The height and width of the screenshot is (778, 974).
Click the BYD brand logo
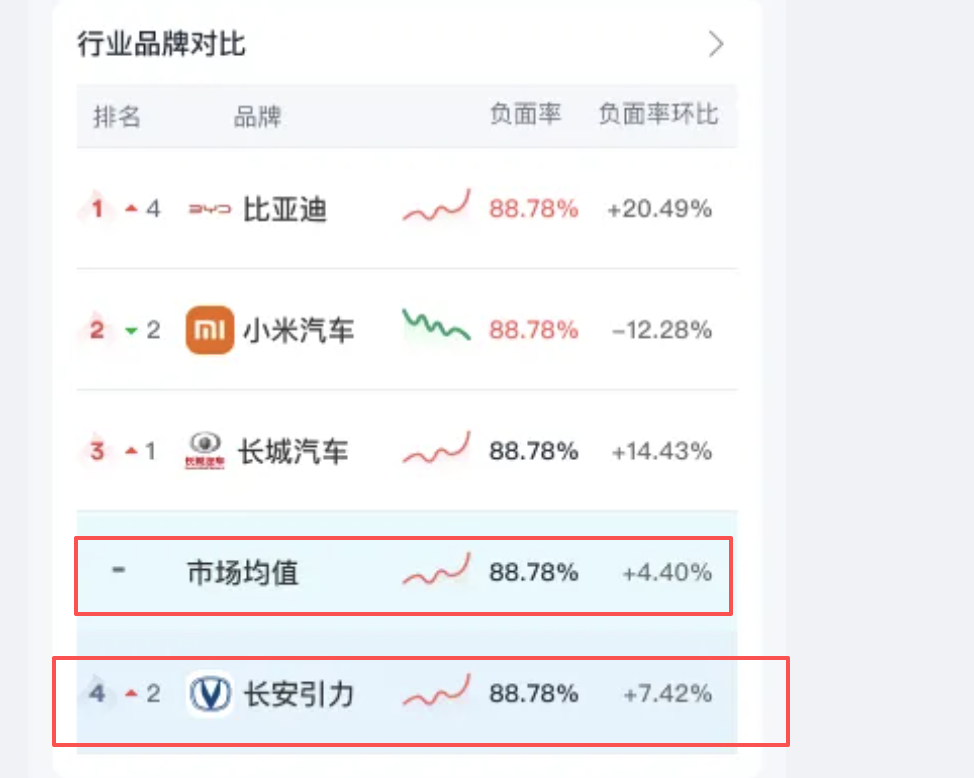(x=209, y=209)
